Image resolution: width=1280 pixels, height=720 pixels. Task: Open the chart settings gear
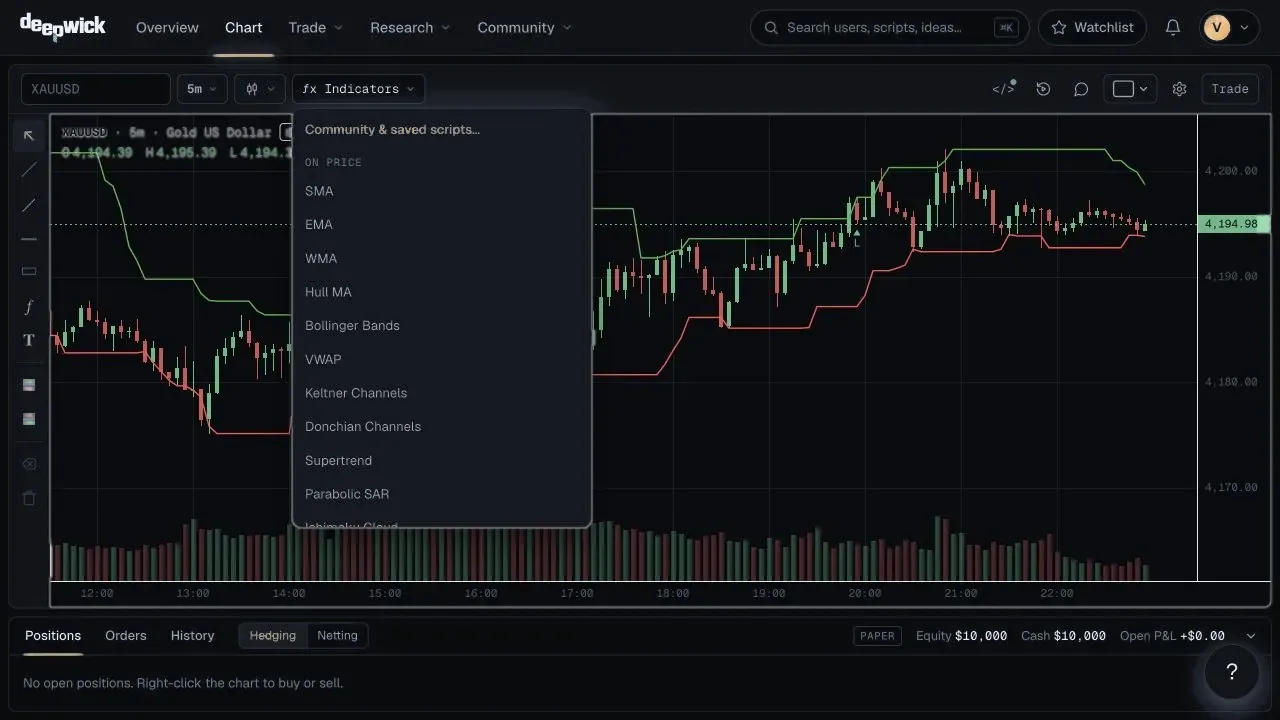(1179, 89)
